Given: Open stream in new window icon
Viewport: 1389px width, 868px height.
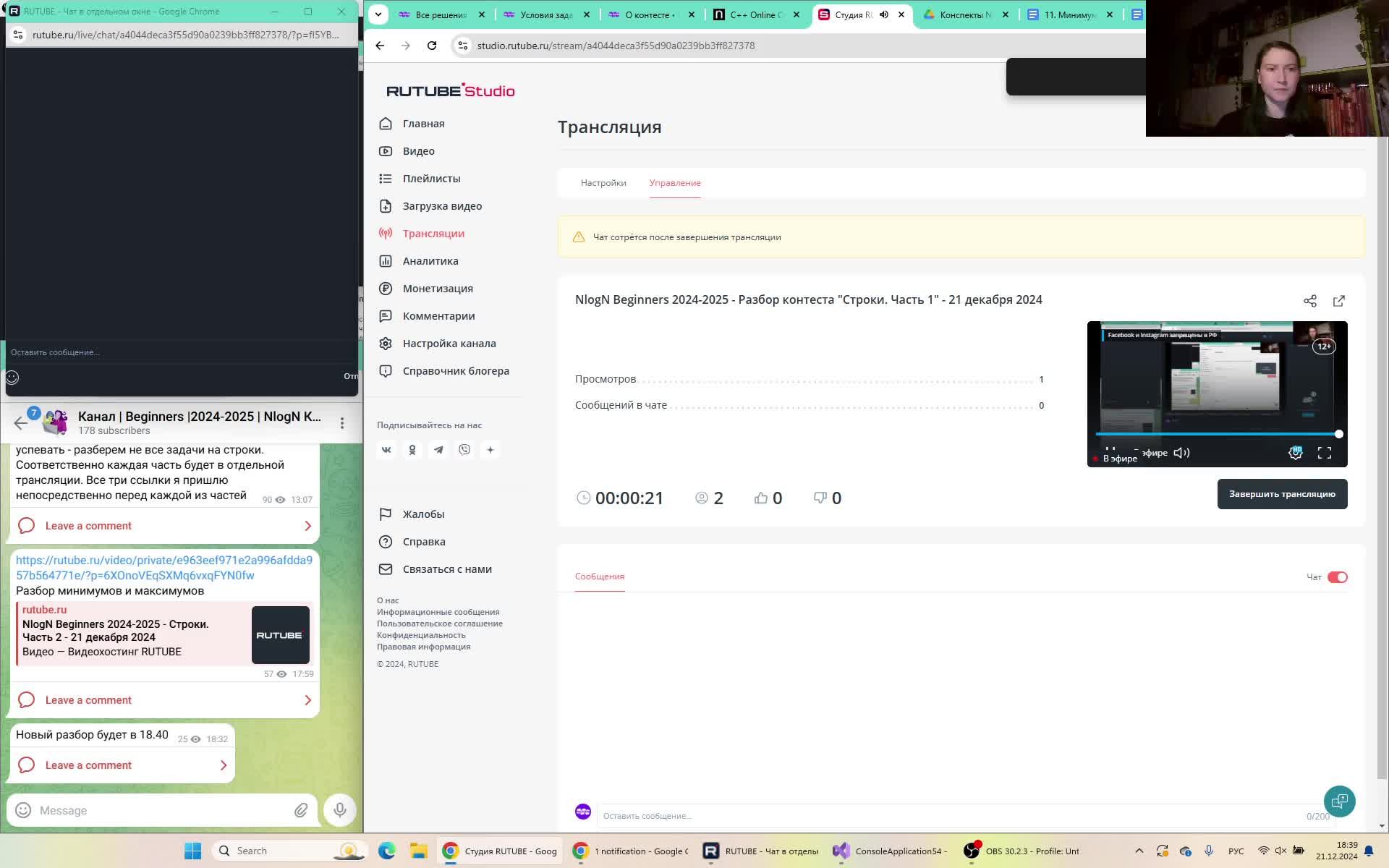Looking at the screenshot, I should point(1338,301).
